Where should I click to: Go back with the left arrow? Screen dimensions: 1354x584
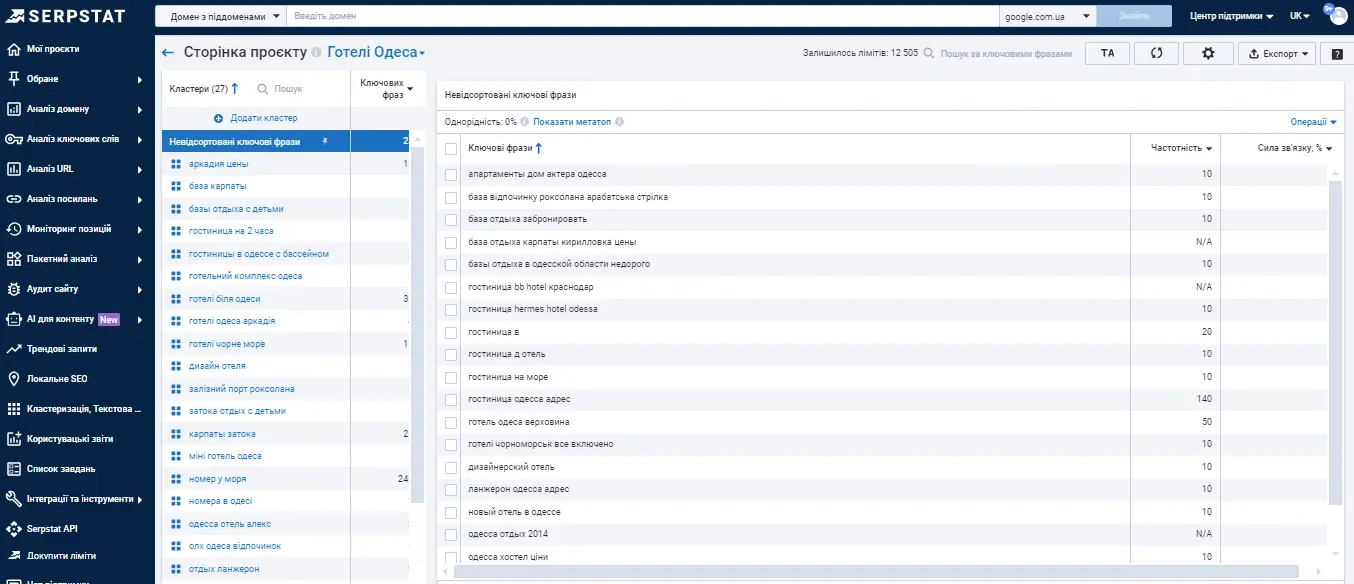(x=168, y=52)
